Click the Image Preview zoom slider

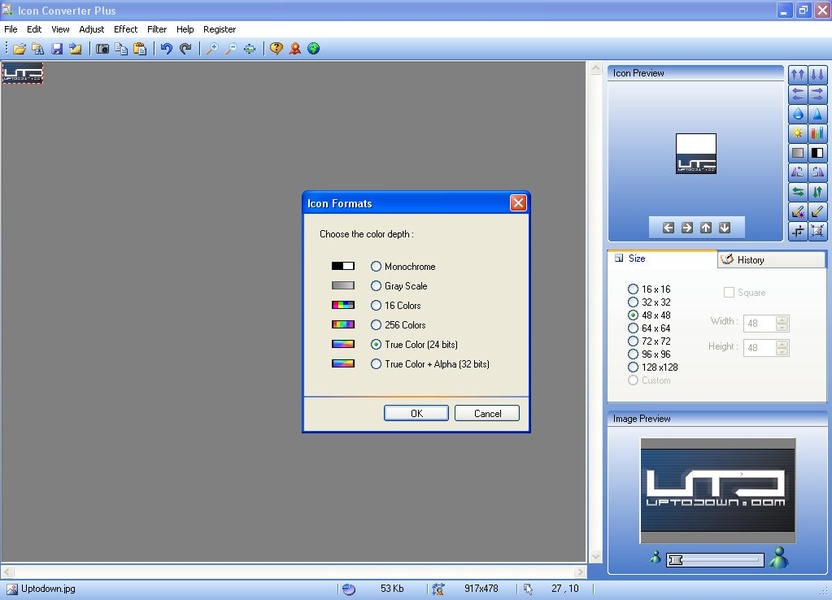(x=715, y=560)
